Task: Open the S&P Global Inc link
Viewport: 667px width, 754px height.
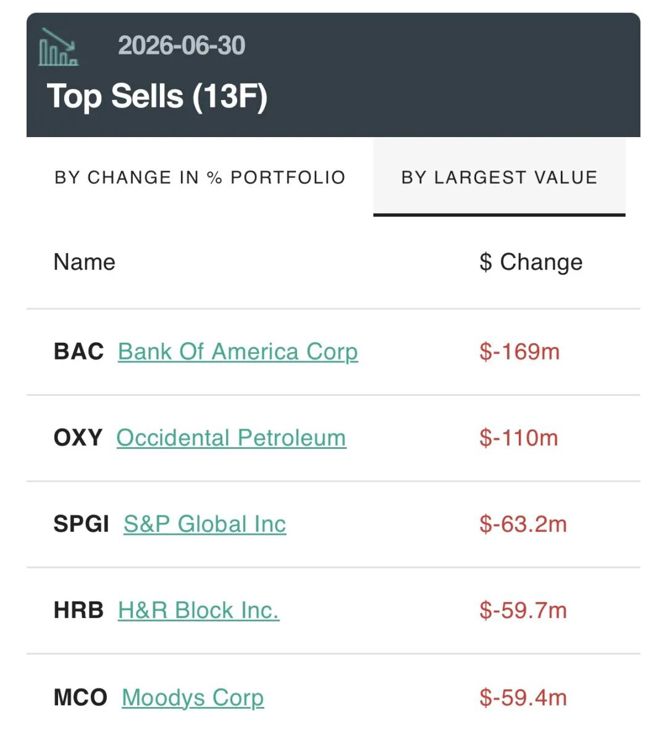Action: [x=204, y=524]
